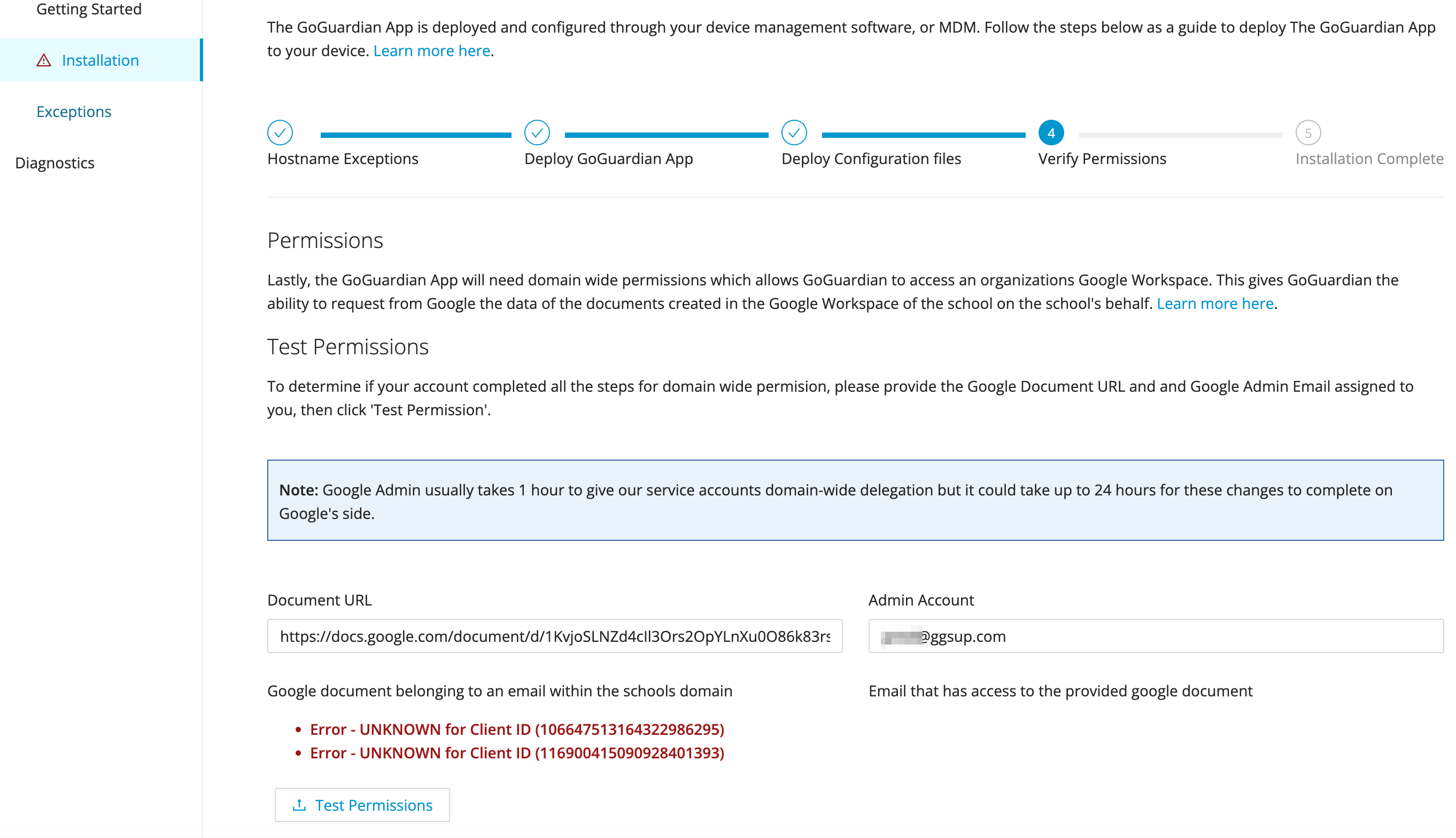Navigate to the Installation sidebar entry

pyautogui.click(x=99, y=60)
